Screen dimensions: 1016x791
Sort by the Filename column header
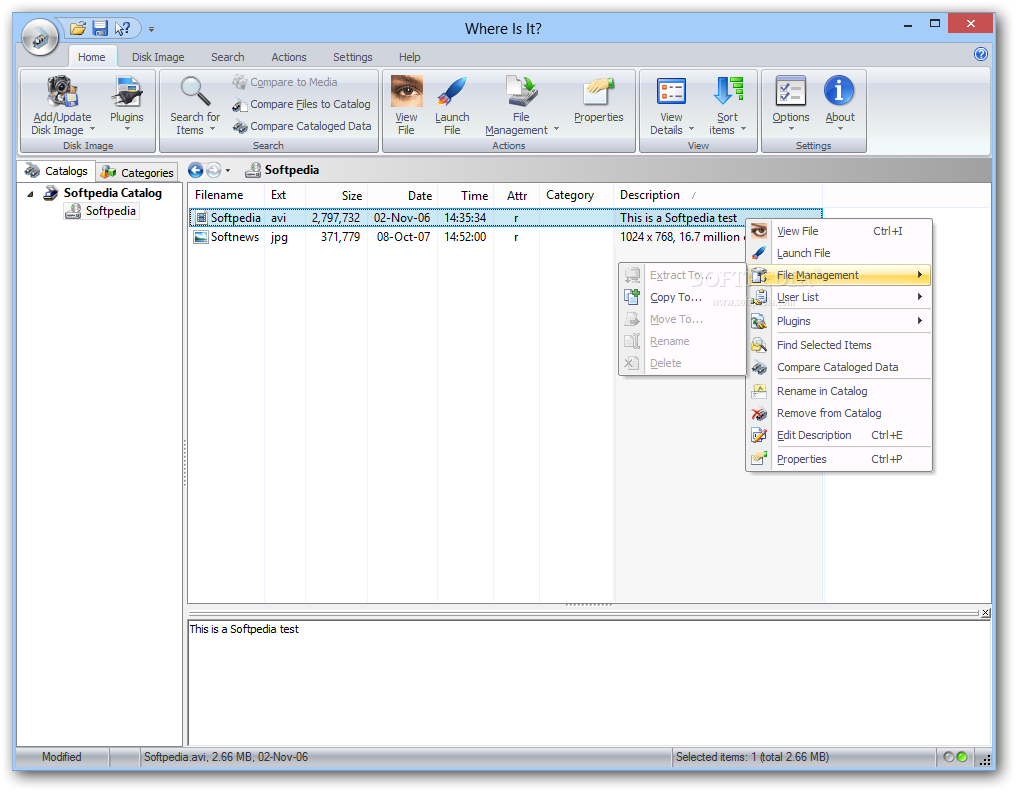226,196
